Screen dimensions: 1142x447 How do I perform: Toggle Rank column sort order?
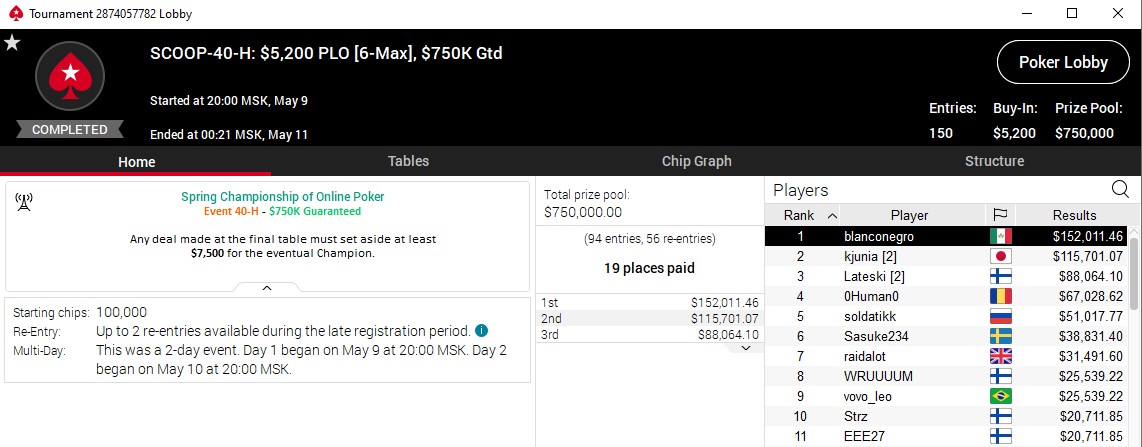(802, 215)
